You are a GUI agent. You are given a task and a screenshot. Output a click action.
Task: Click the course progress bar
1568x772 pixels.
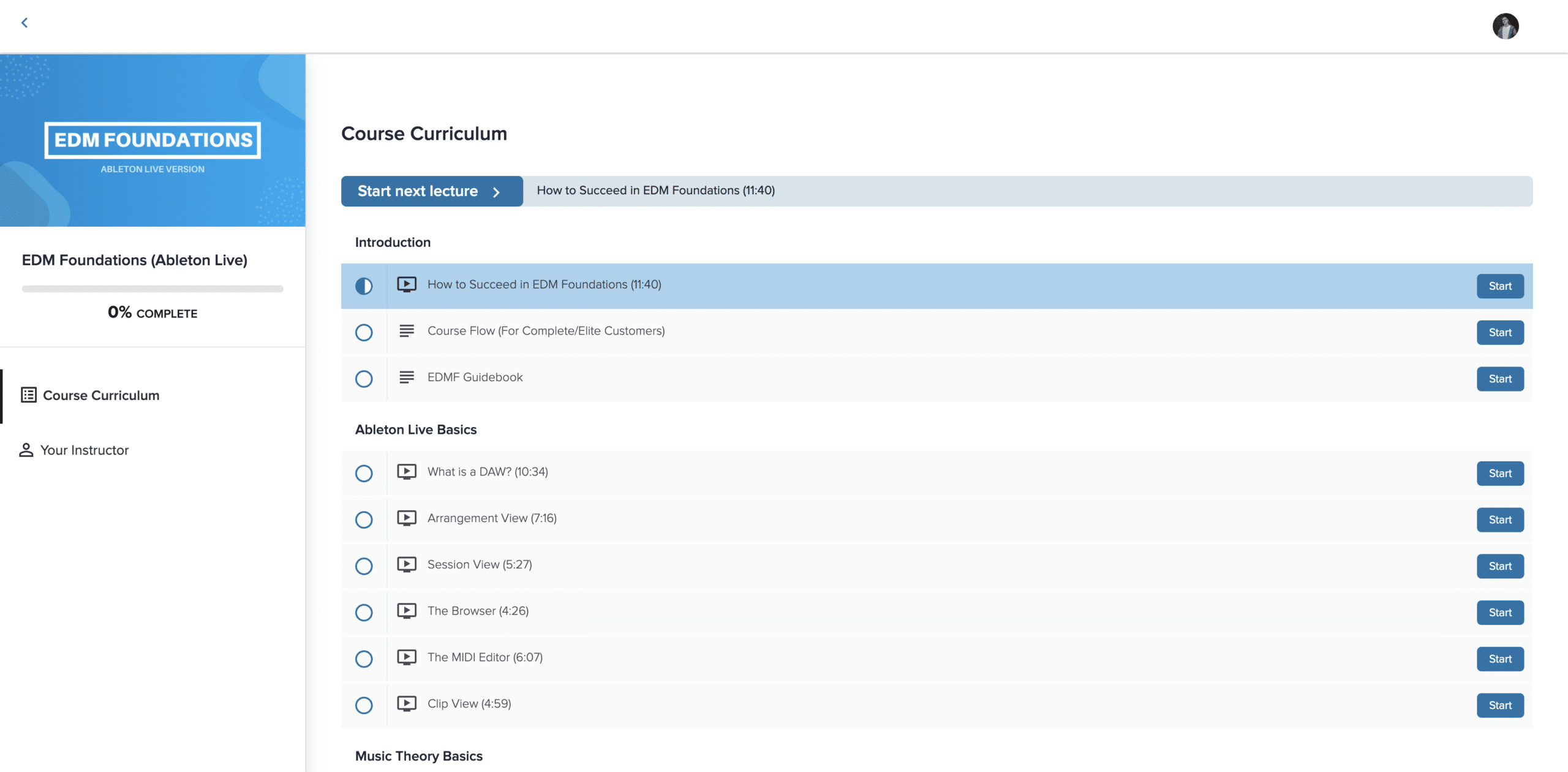pos(153,289)
